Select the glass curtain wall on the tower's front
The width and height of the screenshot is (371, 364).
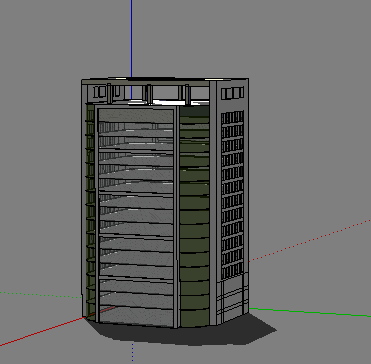136,217
